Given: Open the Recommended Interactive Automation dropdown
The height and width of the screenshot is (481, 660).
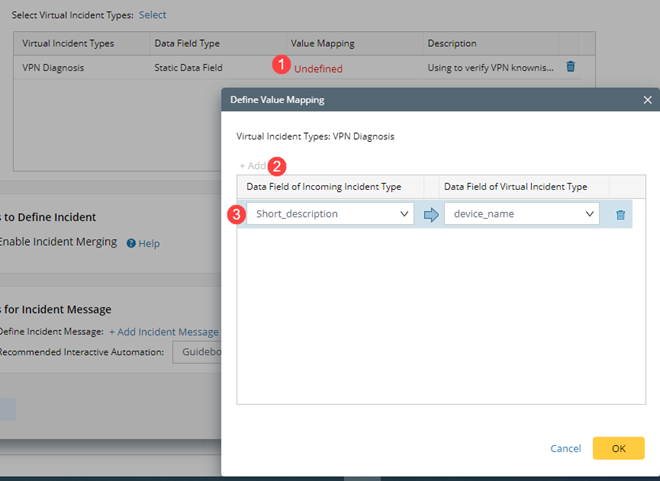Looking at the screenshot, I should [197, 352].
